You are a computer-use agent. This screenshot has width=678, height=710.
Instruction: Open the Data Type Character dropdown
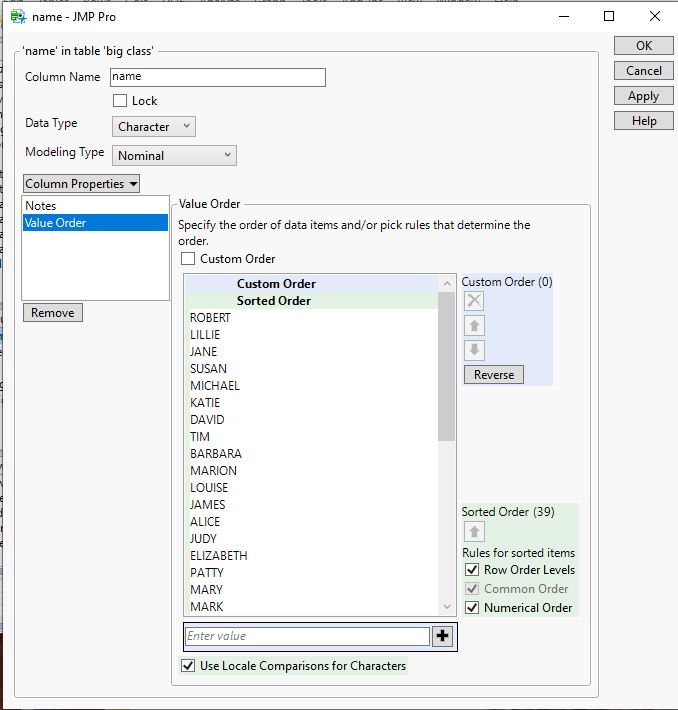click(x=154, y=127)
